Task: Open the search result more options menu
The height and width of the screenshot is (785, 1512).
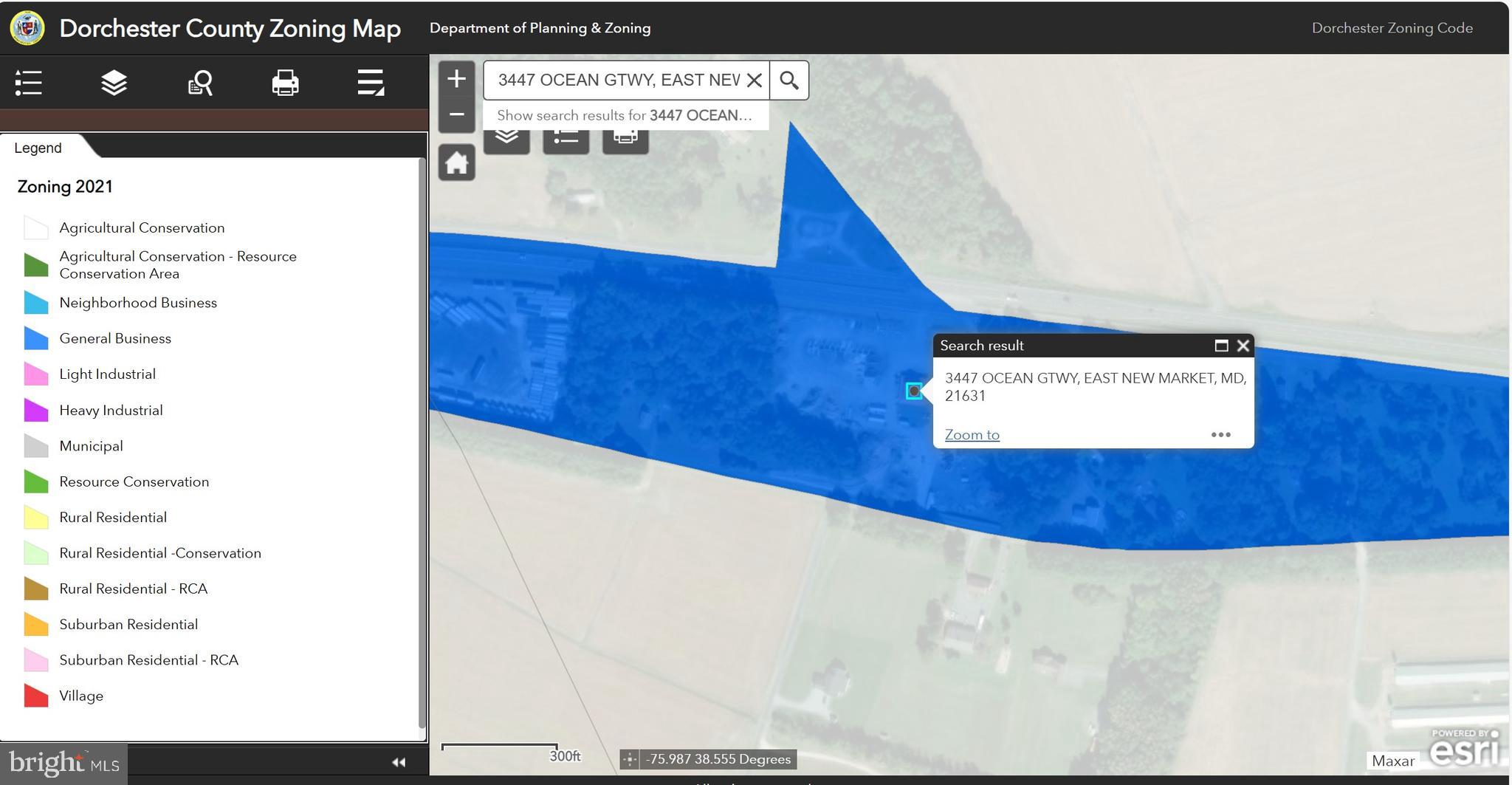Action: [1220, 435]
